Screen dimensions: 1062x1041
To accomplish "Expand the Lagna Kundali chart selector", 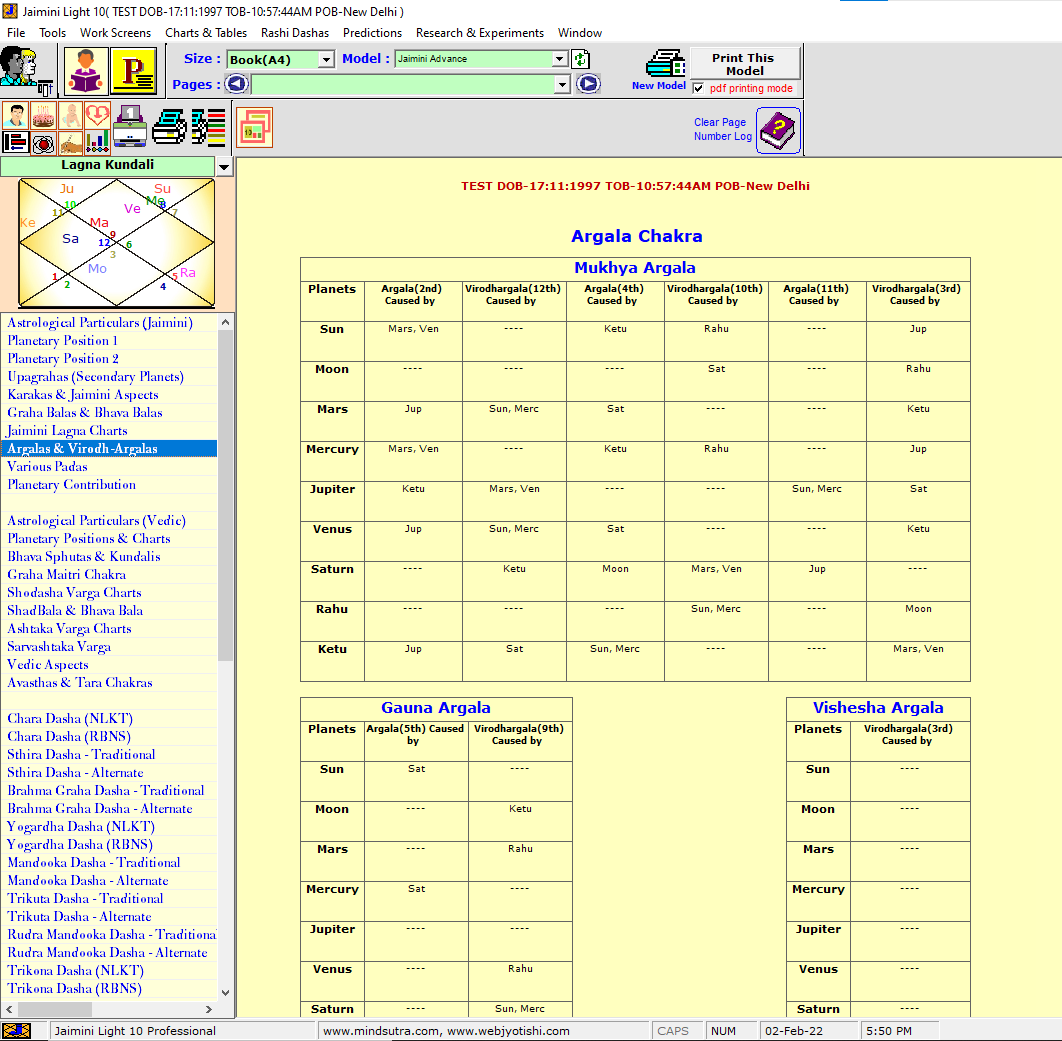I will [224, 166].
